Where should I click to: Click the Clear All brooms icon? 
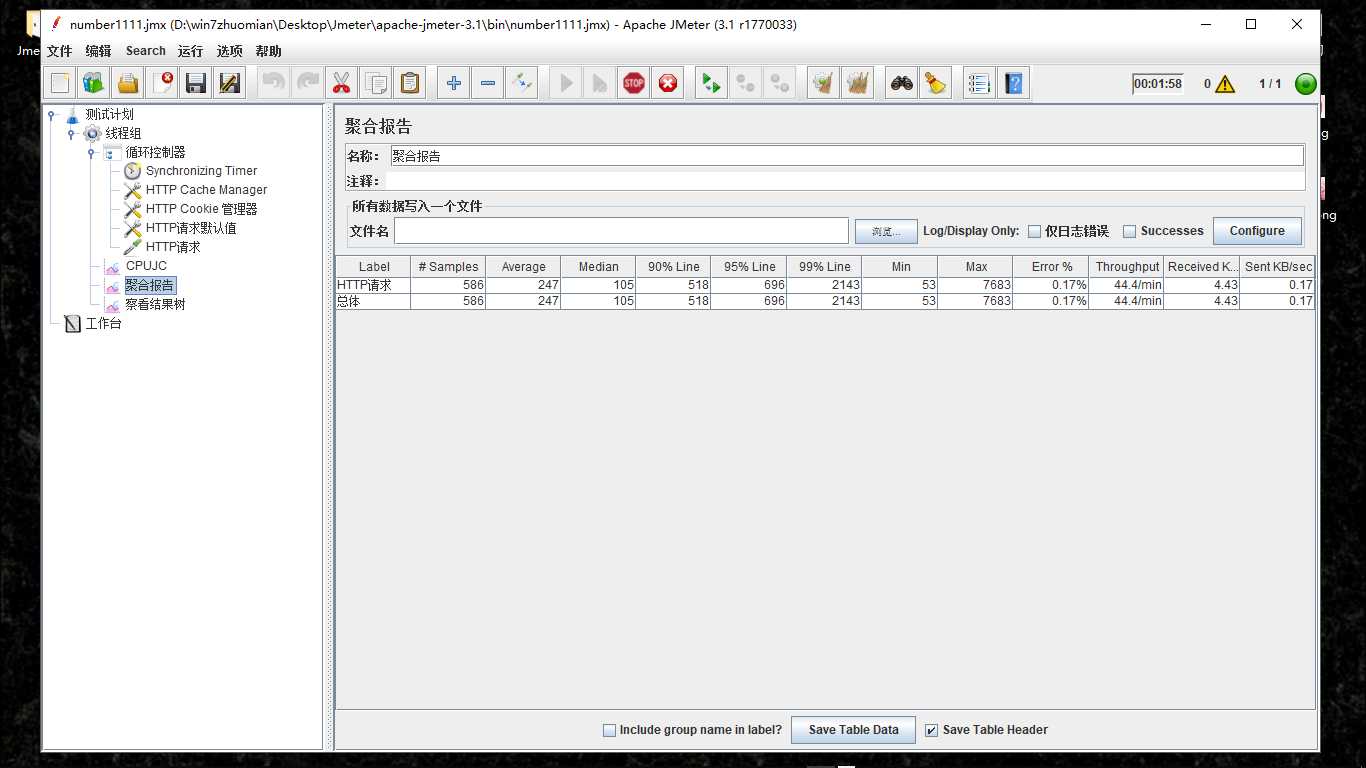857,83
